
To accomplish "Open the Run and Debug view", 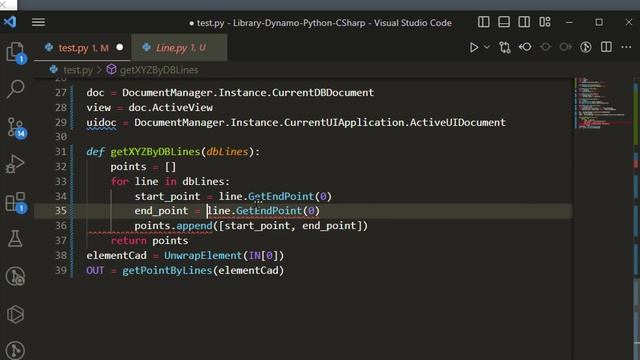I will tap(16, 164).
